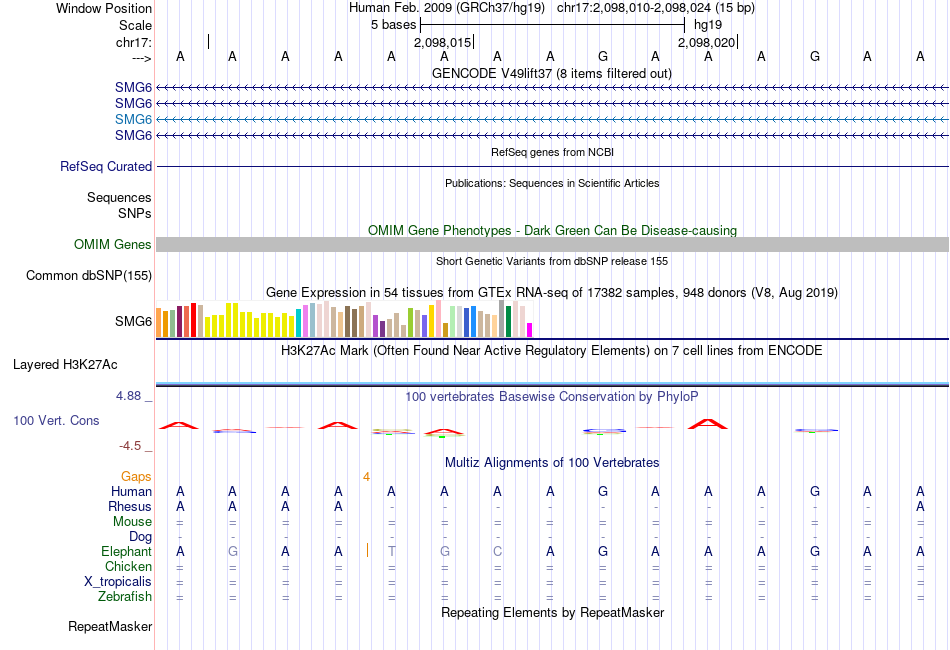Screen dimensions: 950x650
Task: Click the Scale track label
Action: pos(135,25)
